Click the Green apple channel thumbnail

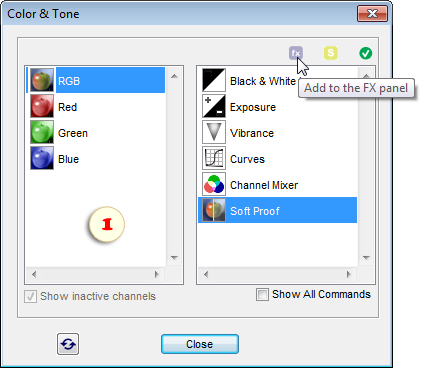42,132
